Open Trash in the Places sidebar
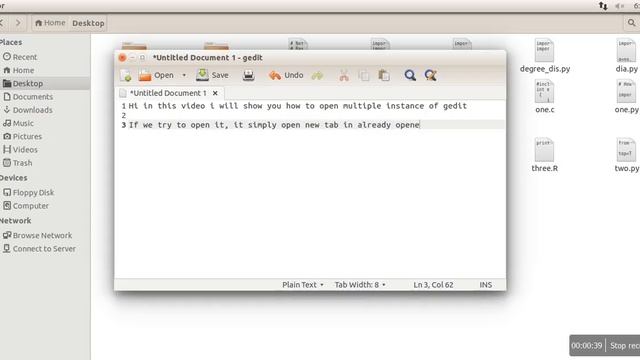Image resolution: width=640 pixels, height=360 pixels. point(18,163)
